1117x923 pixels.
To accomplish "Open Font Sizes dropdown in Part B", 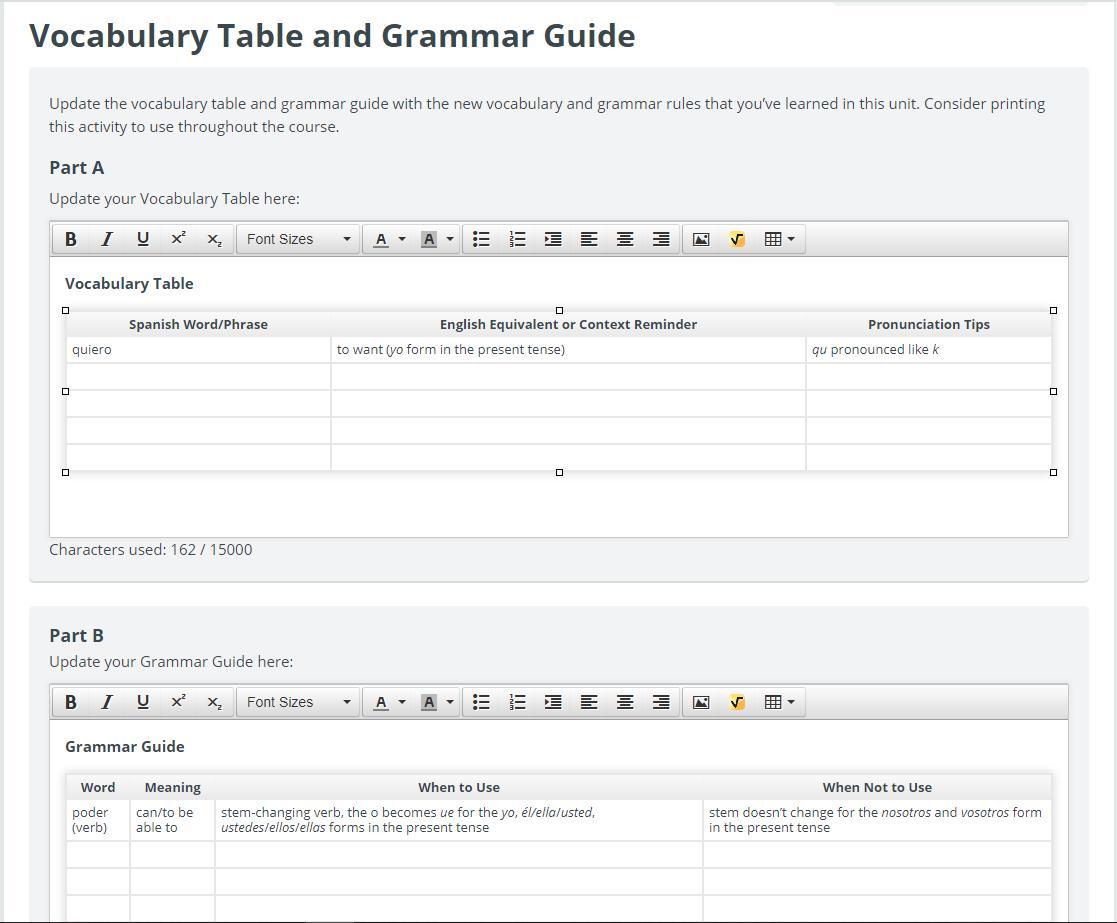I will coord(297,702).
